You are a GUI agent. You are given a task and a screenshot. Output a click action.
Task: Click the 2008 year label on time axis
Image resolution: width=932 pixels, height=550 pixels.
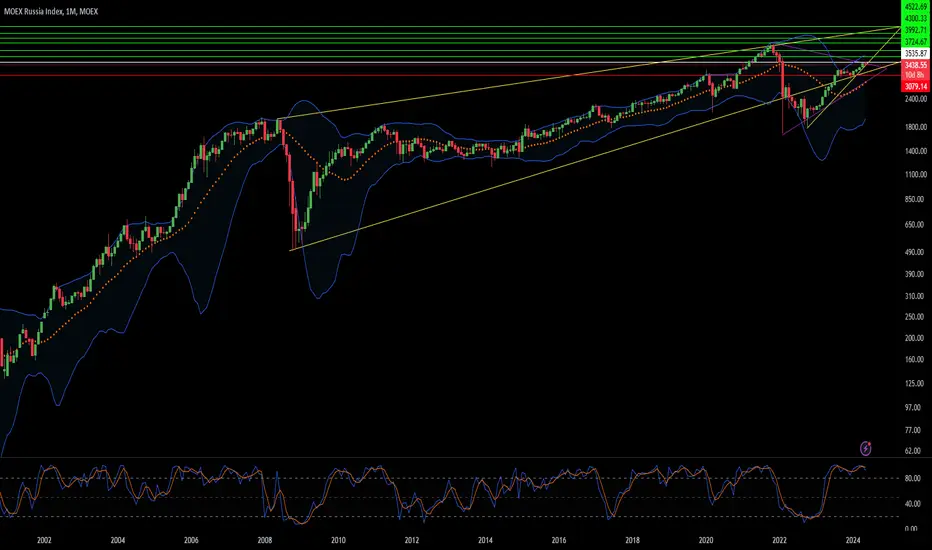(x=265, y=540)
